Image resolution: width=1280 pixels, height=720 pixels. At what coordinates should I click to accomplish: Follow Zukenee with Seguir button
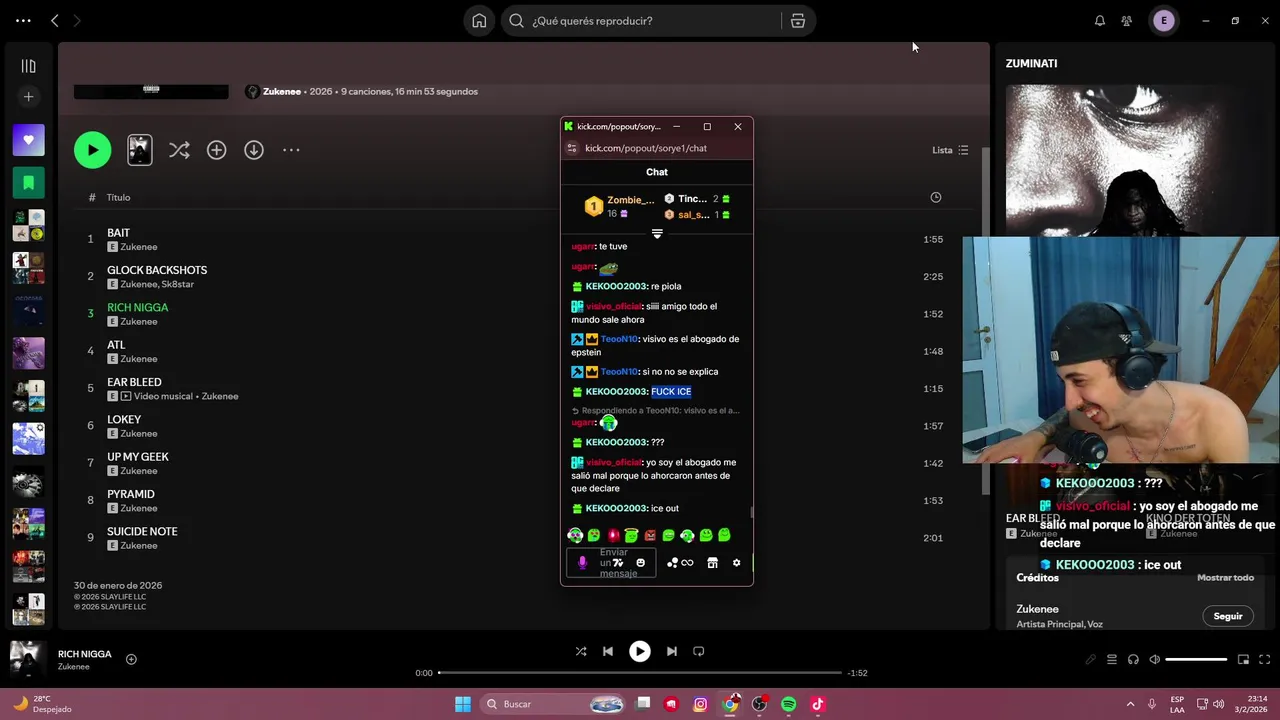point(1228,616)
